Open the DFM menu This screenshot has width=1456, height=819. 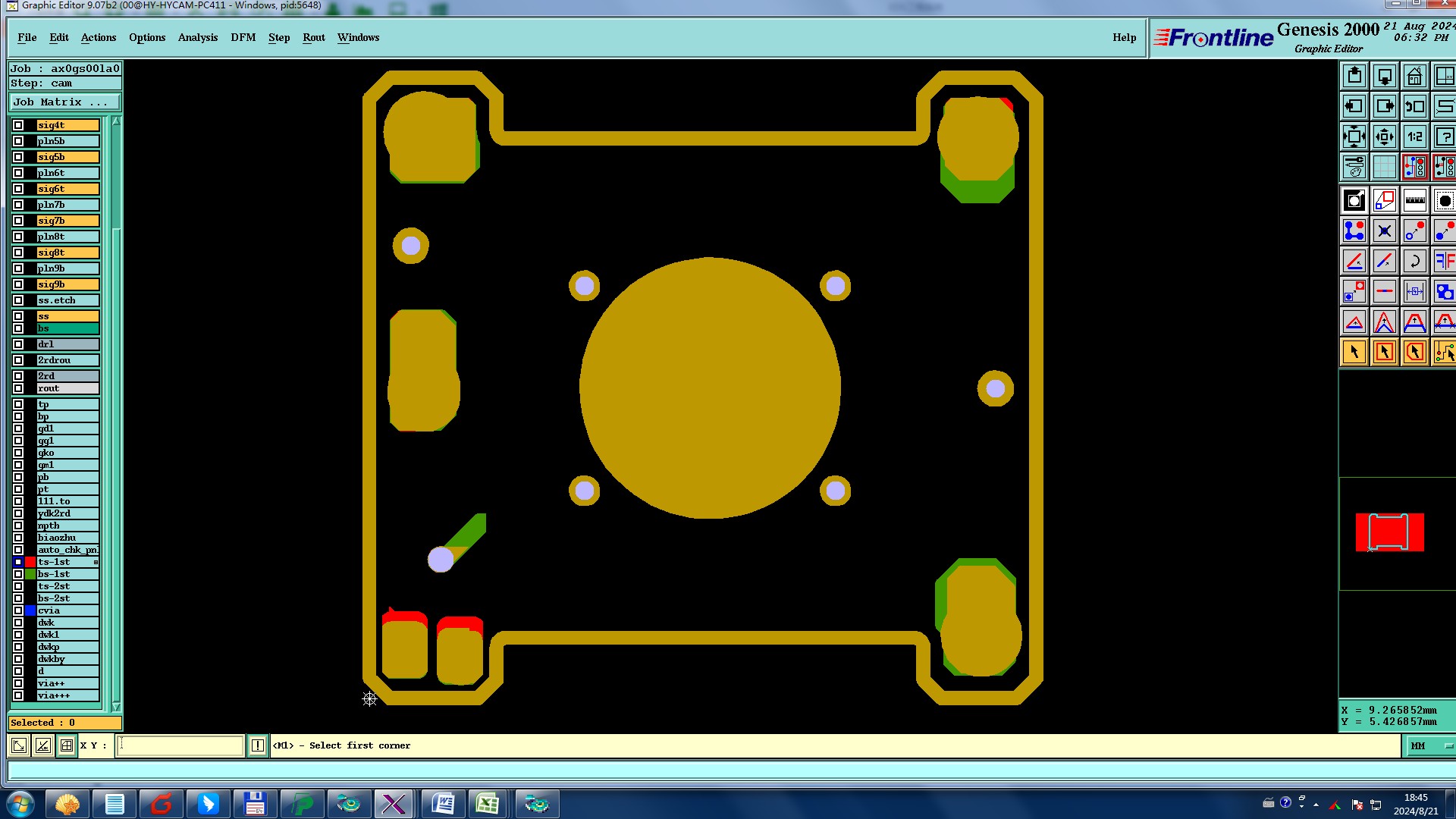[x=243, y=37]
